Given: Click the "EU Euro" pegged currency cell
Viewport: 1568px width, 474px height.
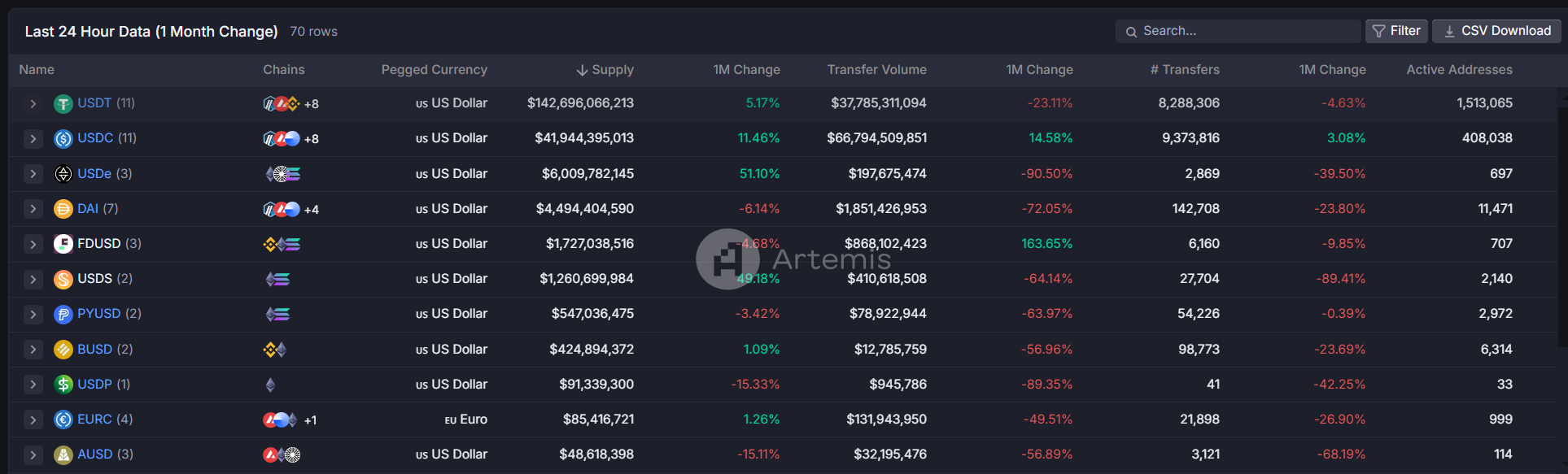Looking at the screenshot, I should pyautogui.click(x=466, y=420).
